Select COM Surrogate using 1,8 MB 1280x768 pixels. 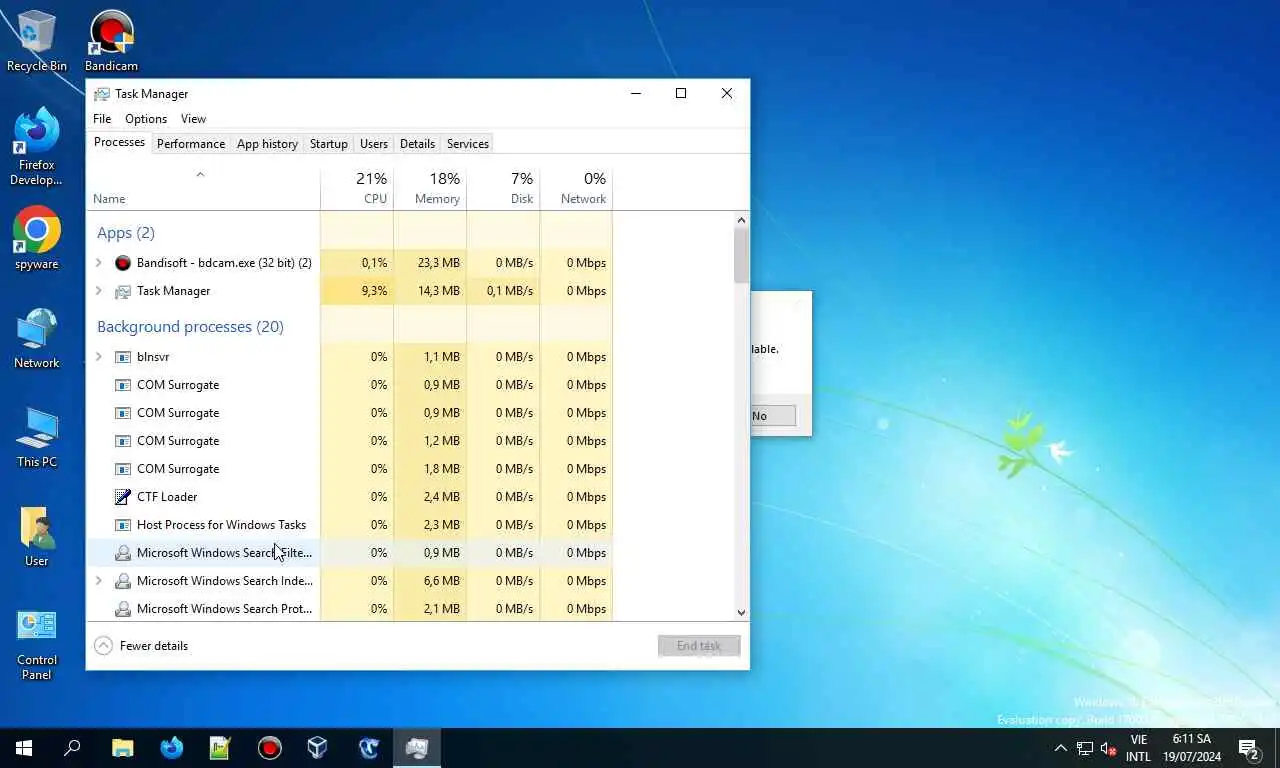pos(350,469)
